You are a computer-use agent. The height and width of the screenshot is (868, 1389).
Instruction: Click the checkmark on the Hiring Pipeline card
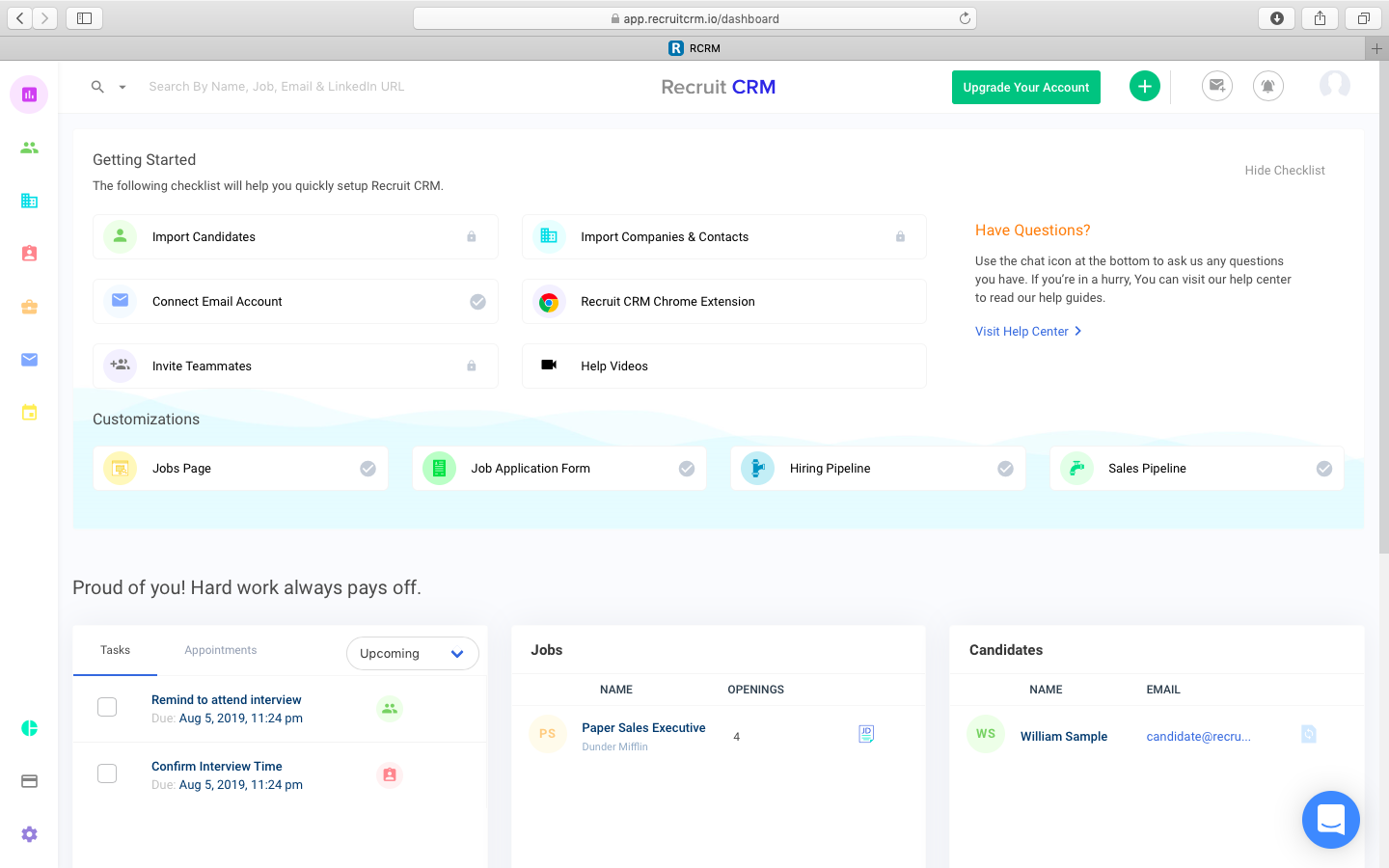pos(1005,469)
